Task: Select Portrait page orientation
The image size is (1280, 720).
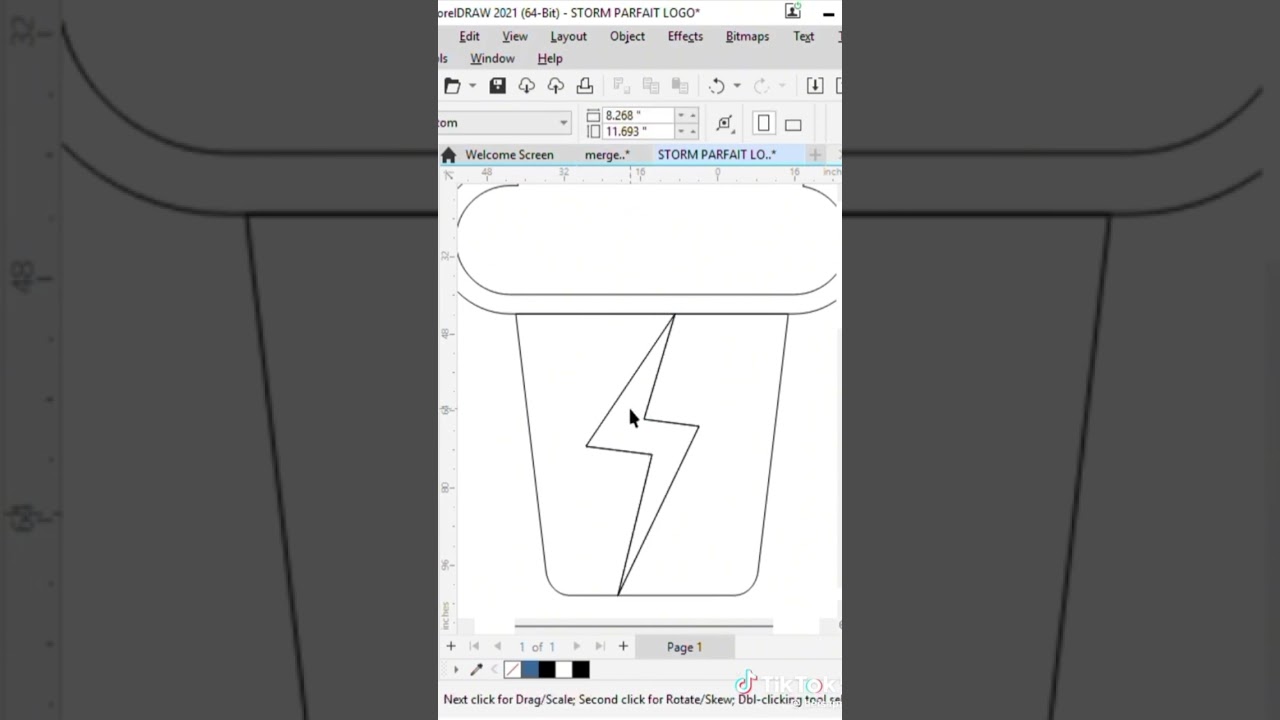Action: [764, 123]
